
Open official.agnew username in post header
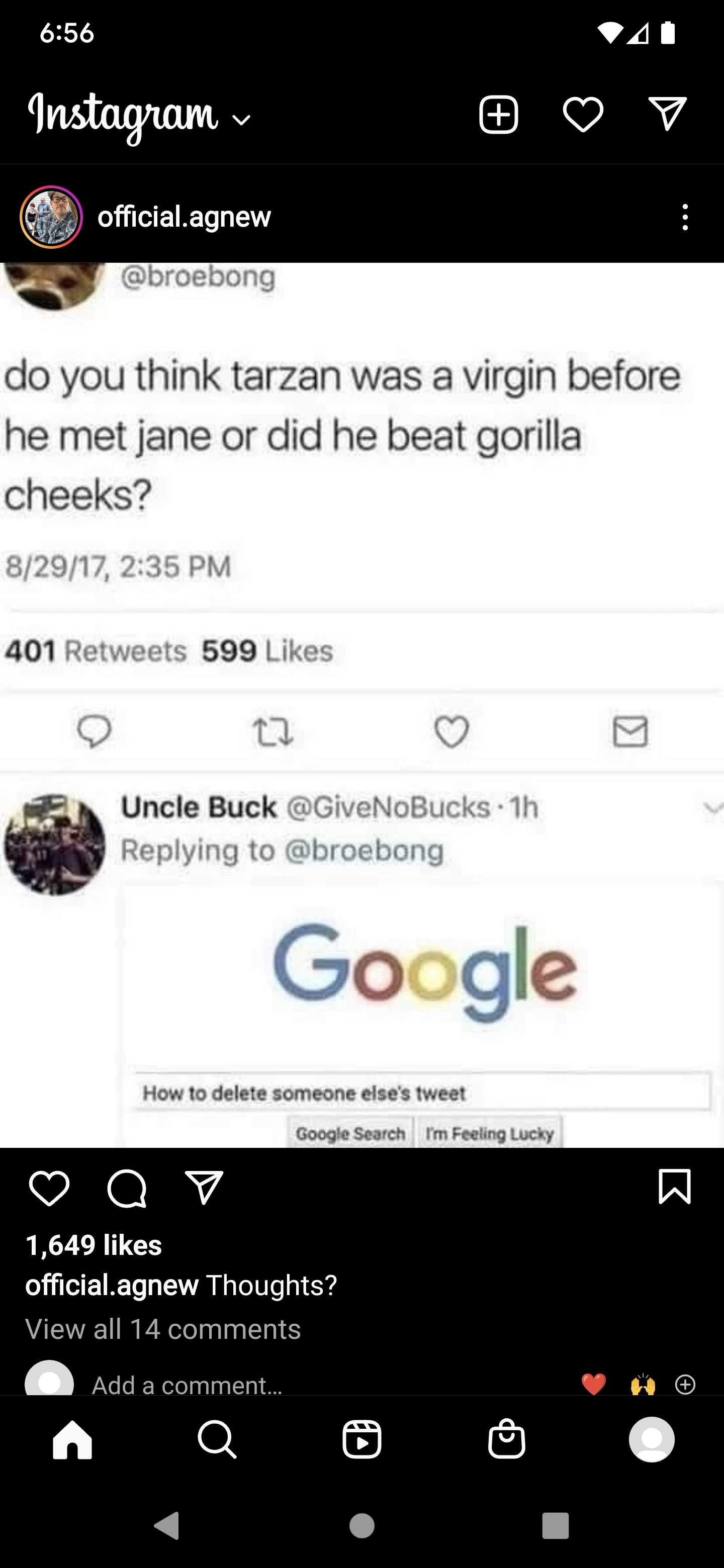pos(184,217)
